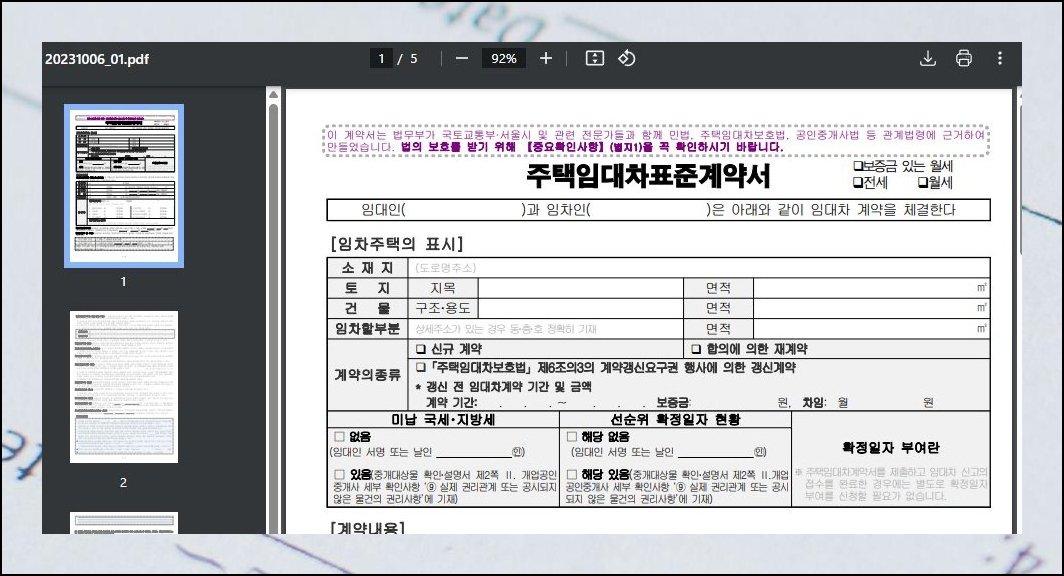This screenshot has width=1064, height=576.
Task: Jump to partially visible third page thumbnail
Action: click(x=124, y=523)
